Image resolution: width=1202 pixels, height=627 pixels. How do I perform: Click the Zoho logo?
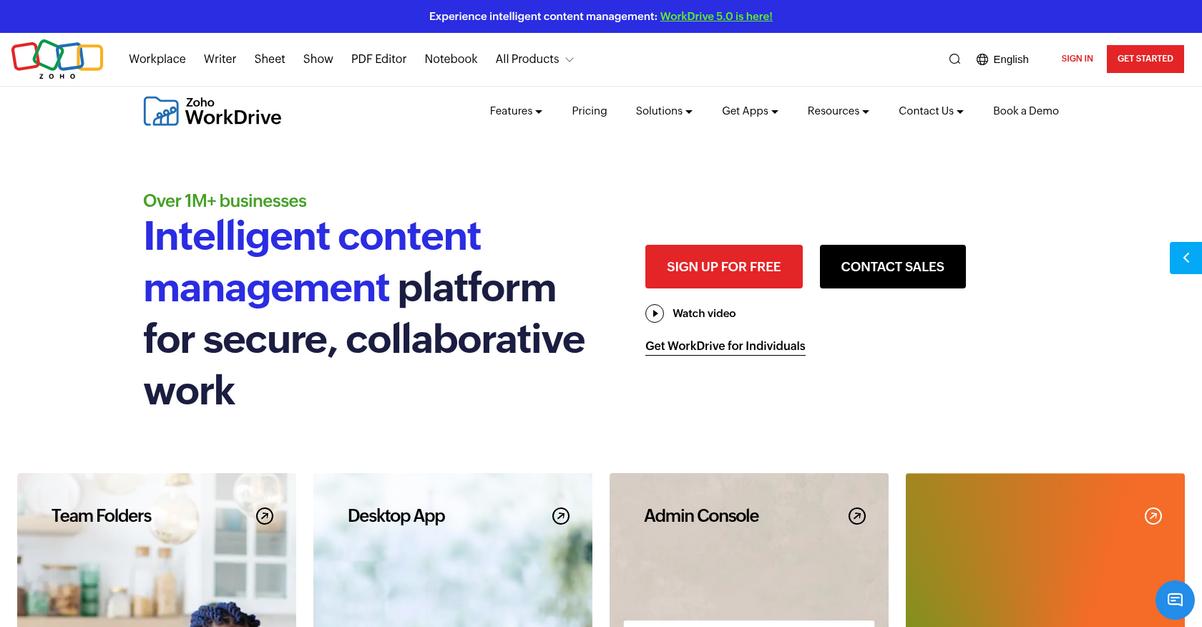(57, 59)
